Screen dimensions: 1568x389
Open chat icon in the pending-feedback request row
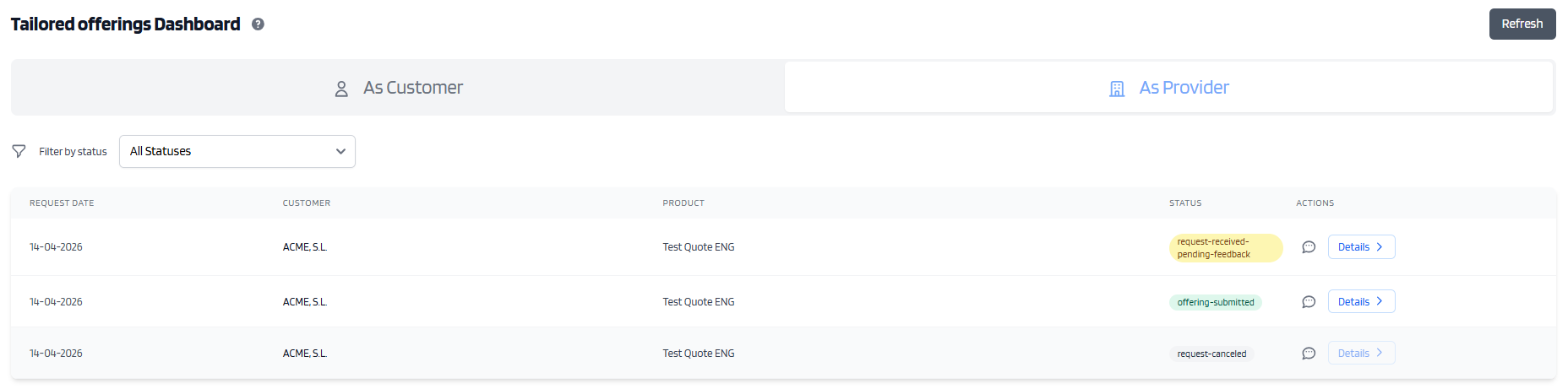point(1309,247)
